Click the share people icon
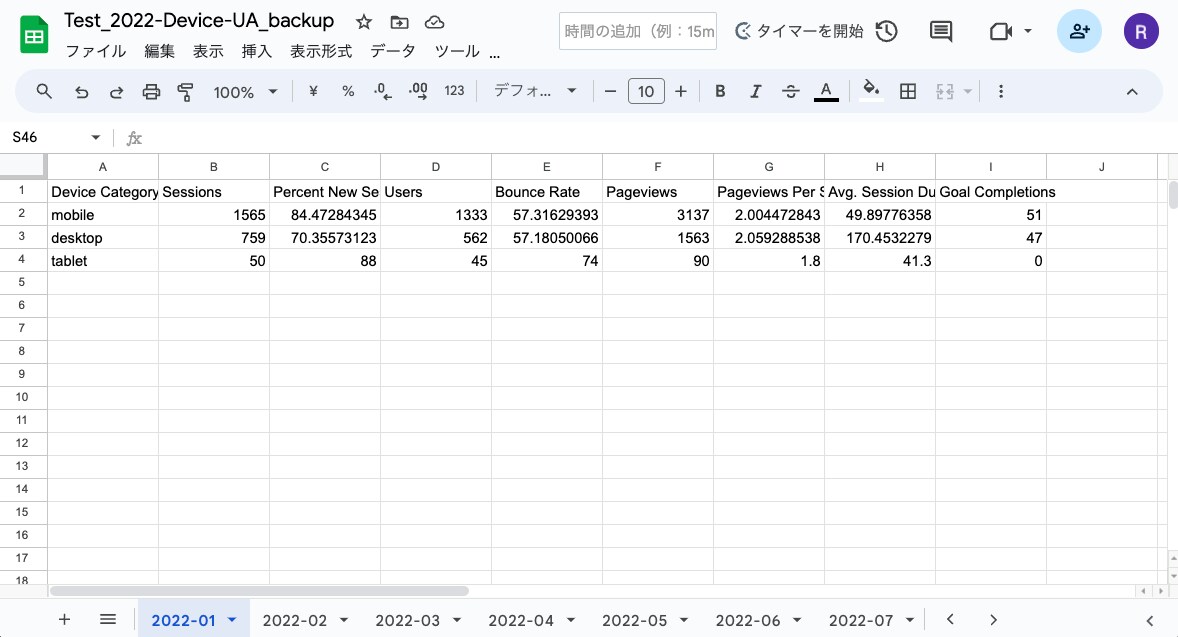This screenshot has height=637, width=1178. pyautogui.click(x=1080, y=31)
